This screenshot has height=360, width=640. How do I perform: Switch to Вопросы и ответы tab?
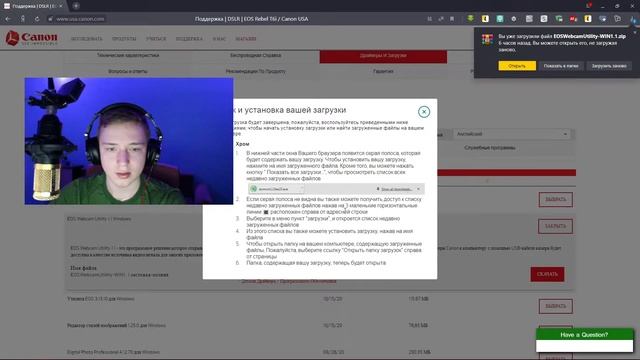coord(128,71)
